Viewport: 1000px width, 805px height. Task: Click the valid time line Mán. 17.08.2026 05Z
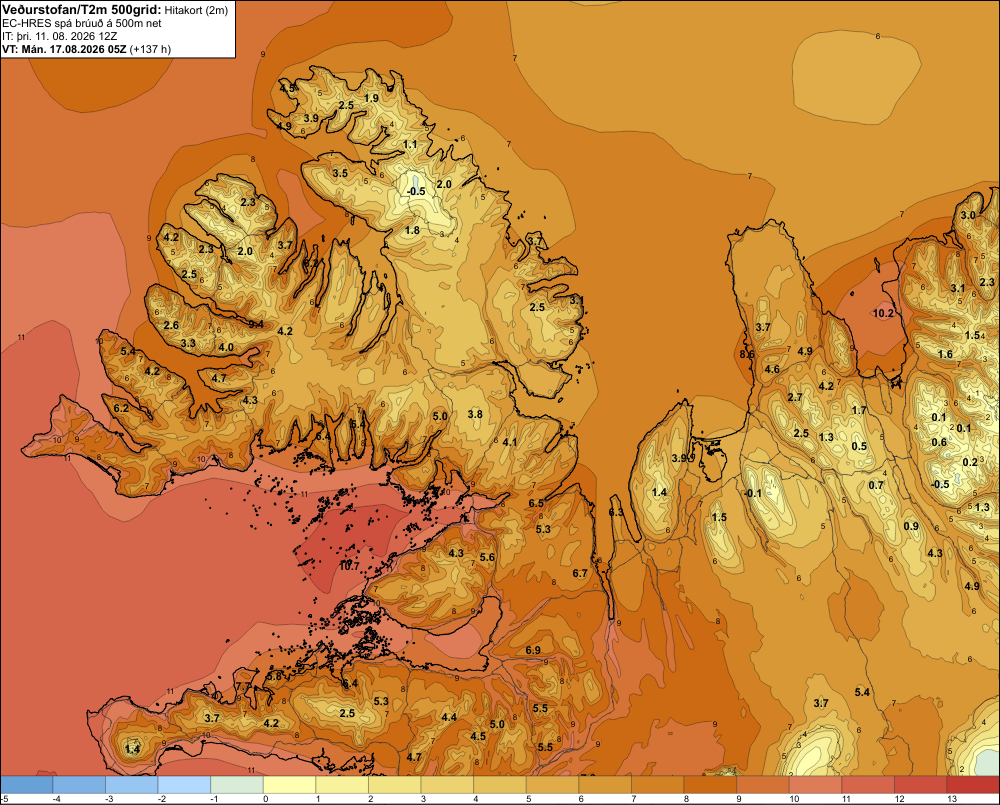tap(73, 49)
